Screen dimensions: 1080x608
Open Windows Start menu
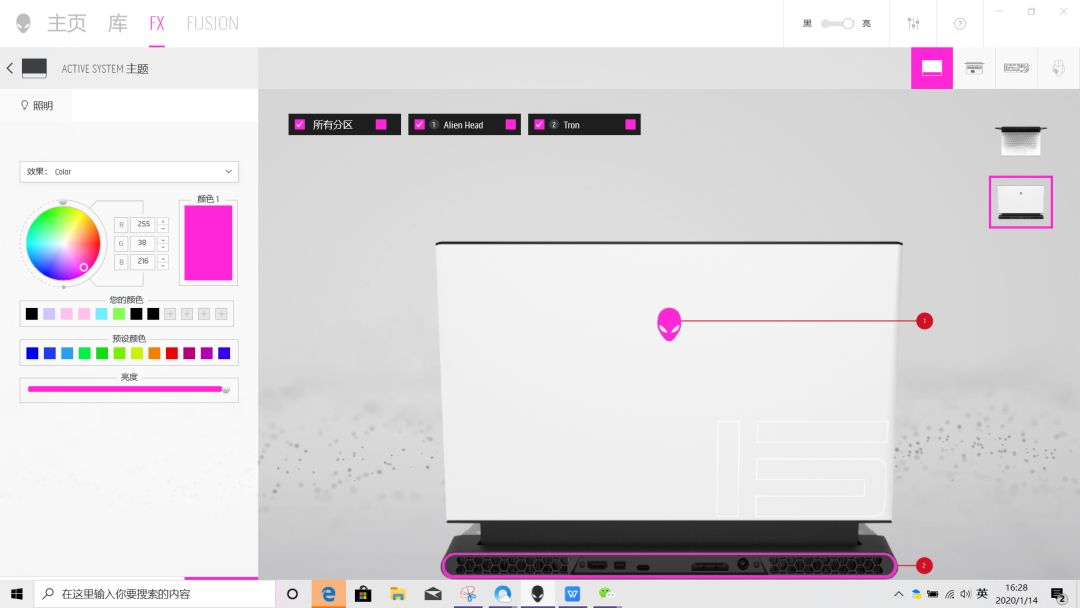[x=17, y=594]
